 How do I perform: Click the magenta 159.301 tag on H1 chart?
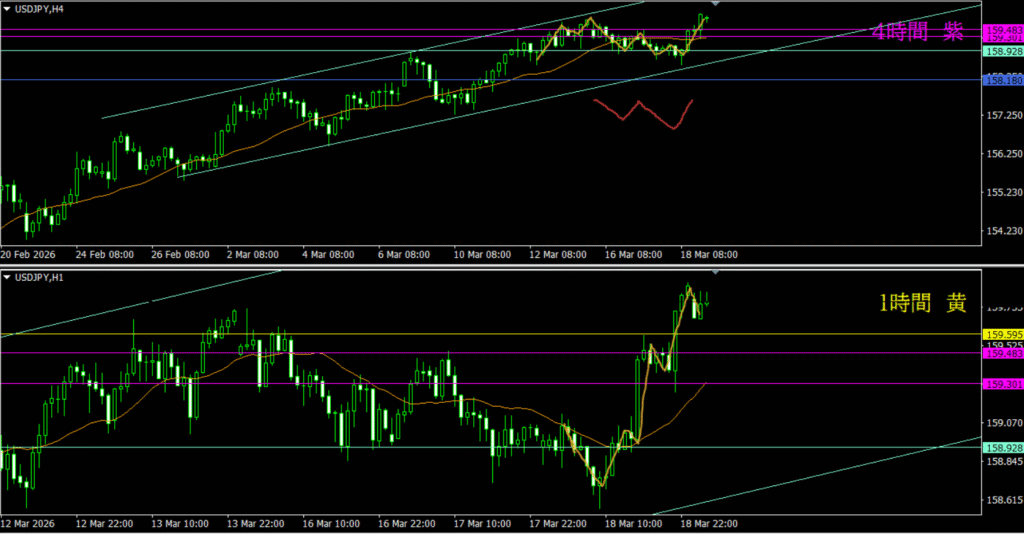point(1002,384)
